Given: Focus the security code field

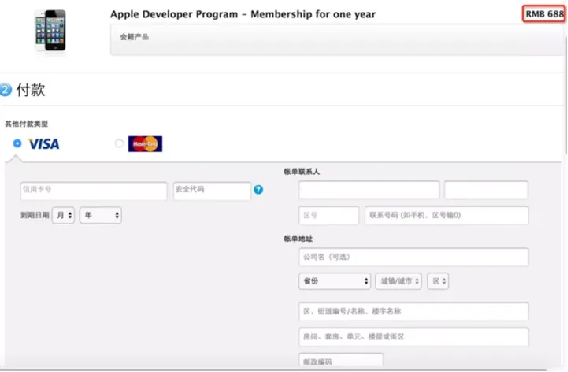Looking at the screenshot, I should click(212, 191).
